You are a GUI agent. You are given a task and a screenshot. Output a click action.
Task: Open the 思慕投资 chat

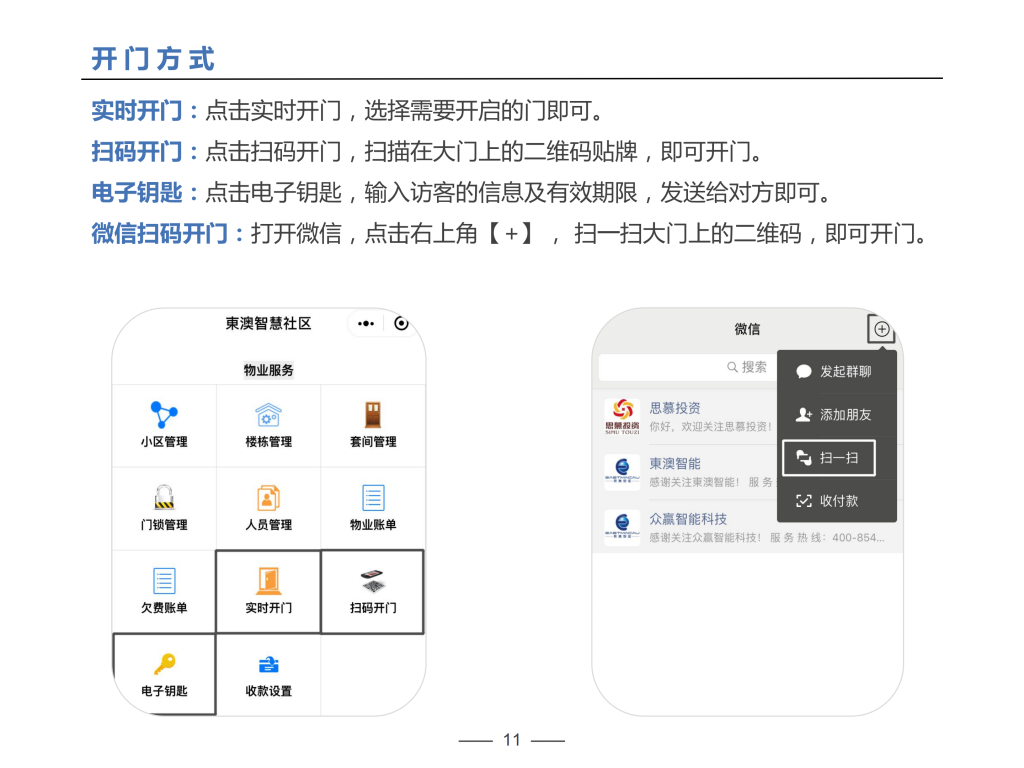coord(684,417)
